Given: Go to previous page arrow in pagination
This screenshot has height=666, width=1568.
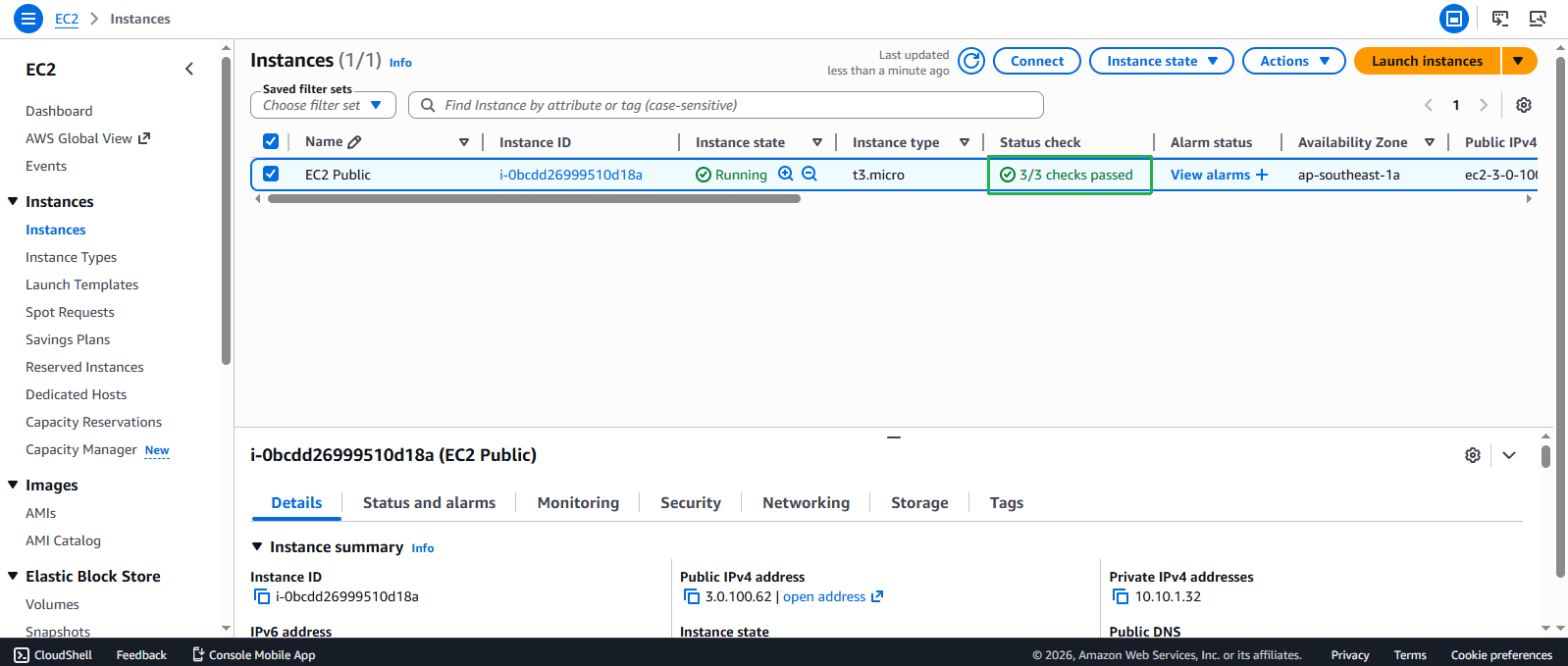Looking at the screenshot, I should point(1429,105).
